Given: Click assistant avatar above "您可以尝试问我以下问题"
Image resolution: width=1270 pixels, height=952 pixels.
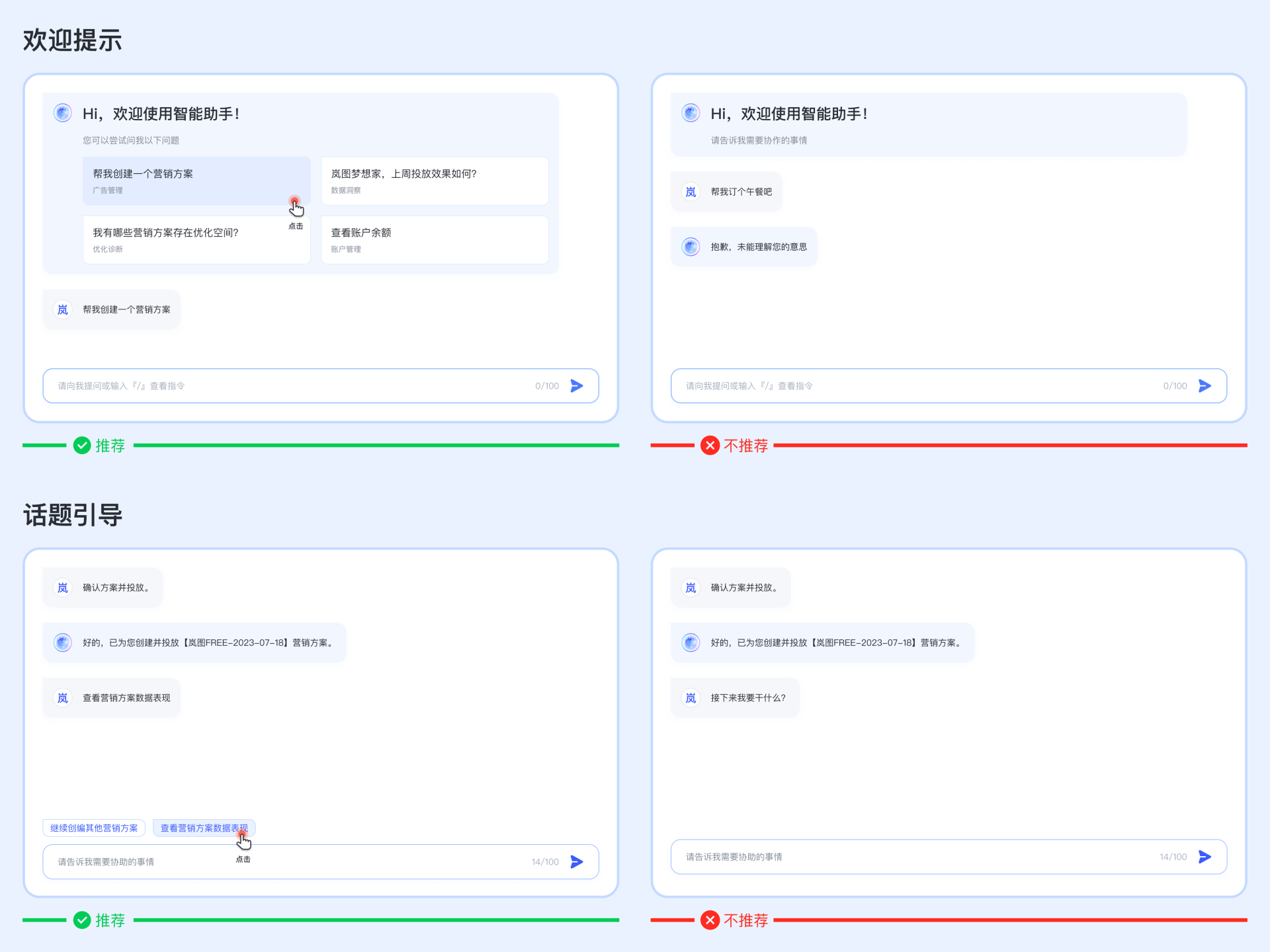Looking at the screenshot, I should click(63, 113).
